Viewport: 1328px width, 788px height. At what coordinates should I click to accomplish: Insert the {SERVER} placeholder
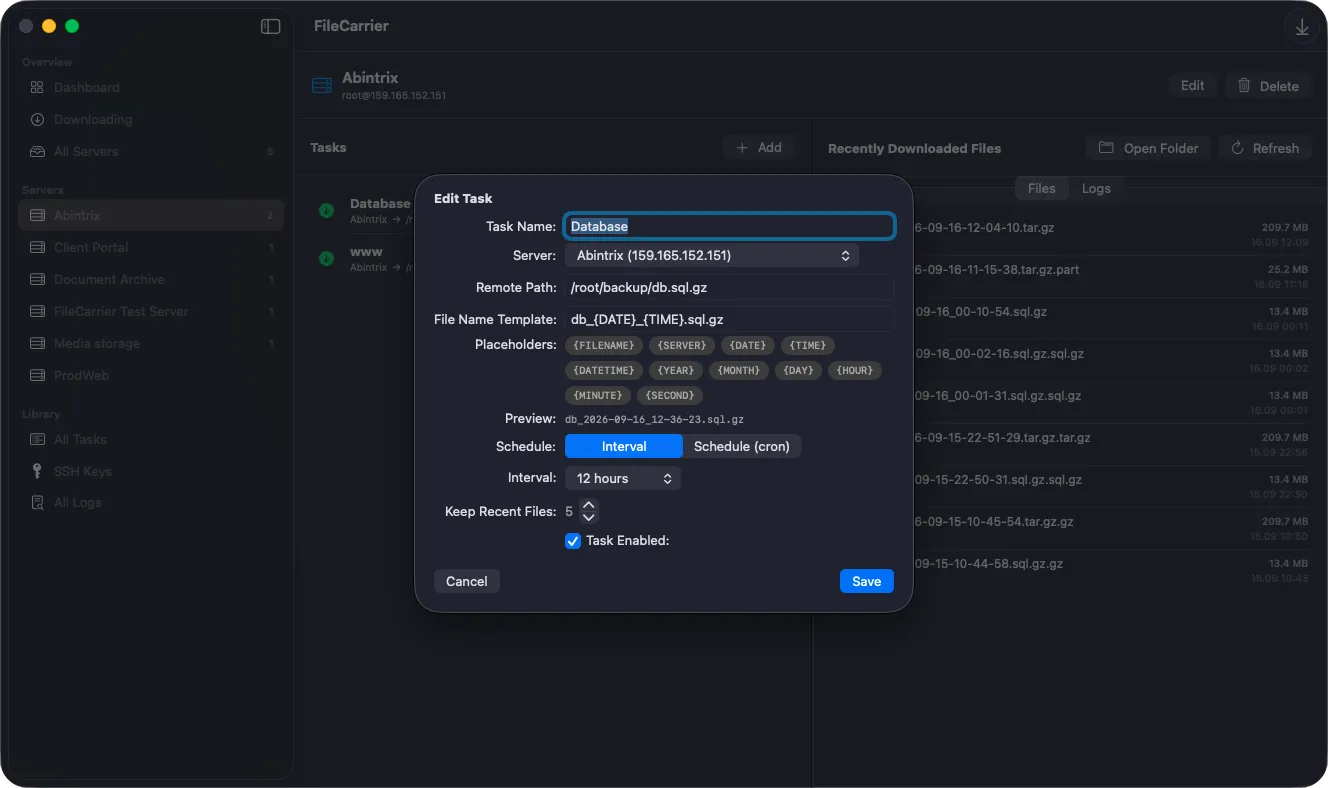point(681,345)
